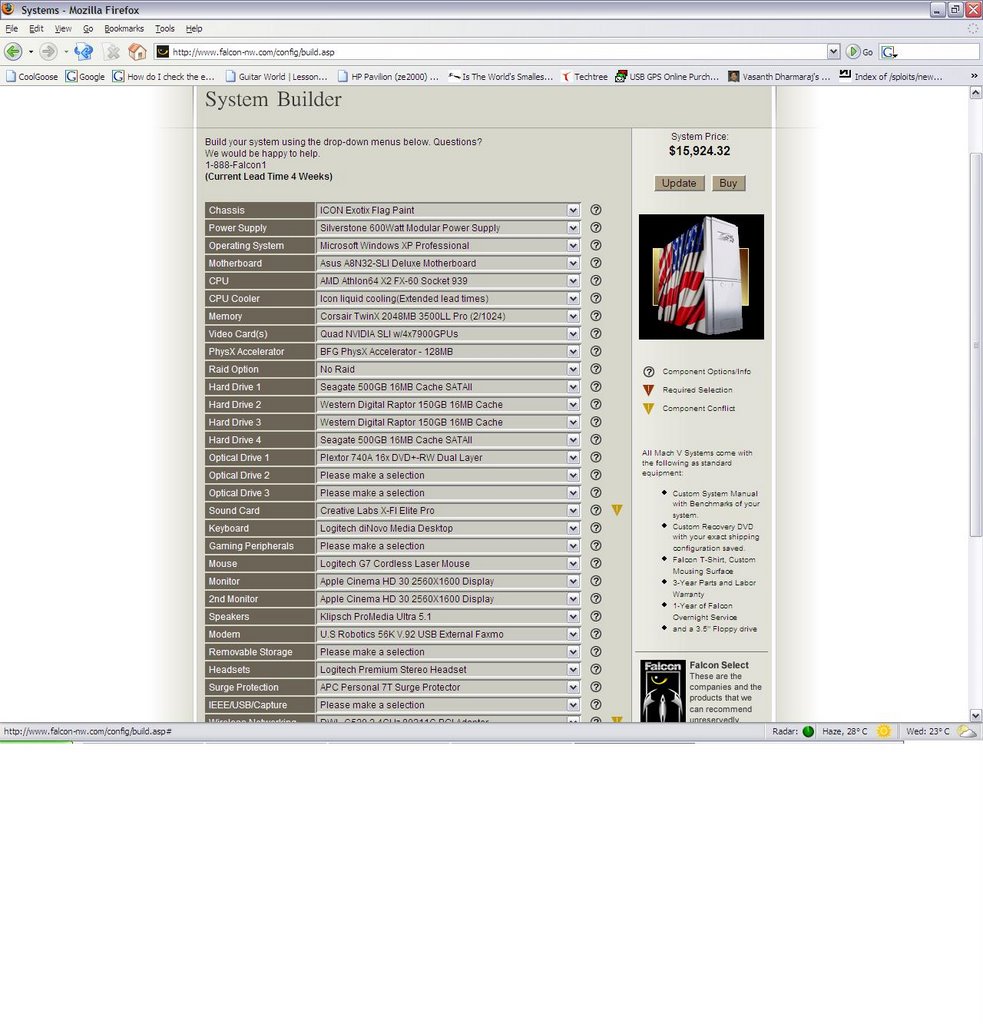
Task: Click the info icon next to Video Card(s)
Action: [596, 334]
